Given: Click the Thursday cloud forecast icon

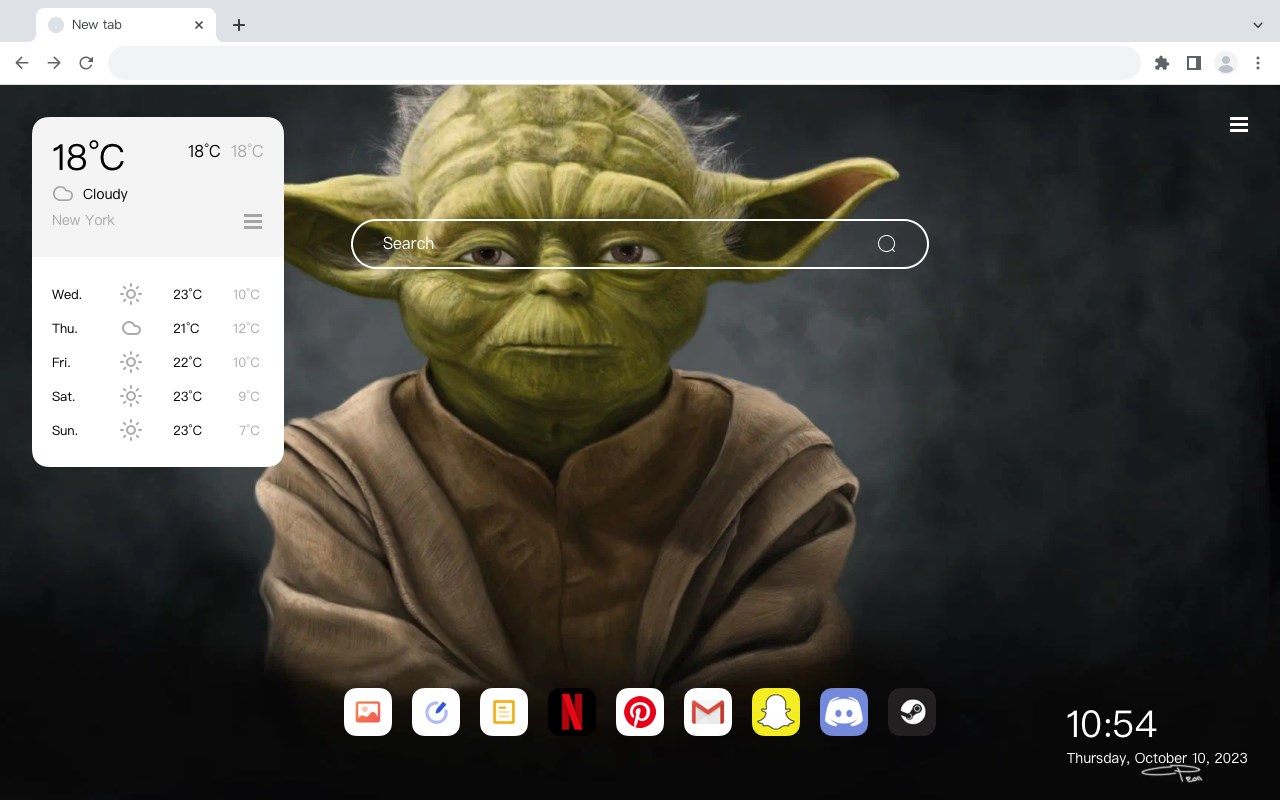Looking at the screenshot, I should coord(131,328).
